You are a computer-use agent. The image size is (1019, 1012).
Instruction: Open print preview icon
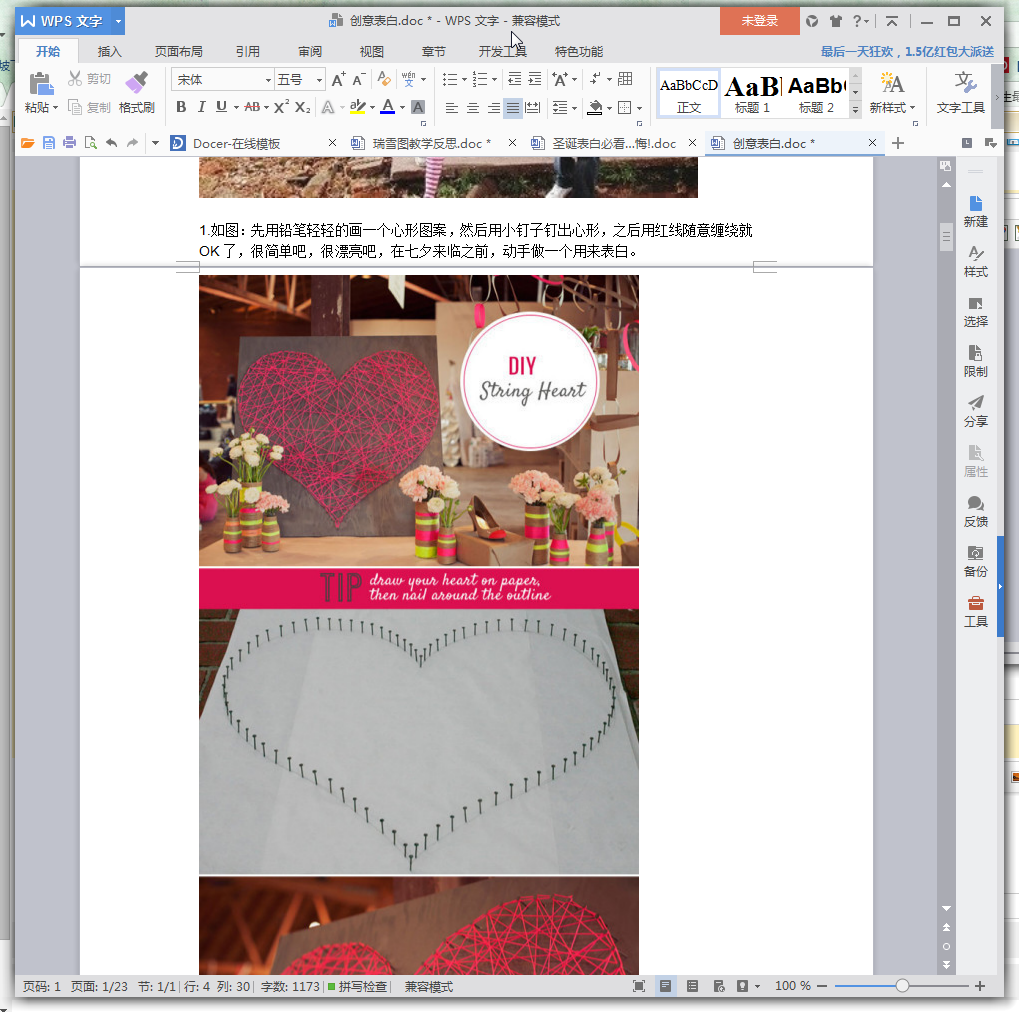[90, 143]
